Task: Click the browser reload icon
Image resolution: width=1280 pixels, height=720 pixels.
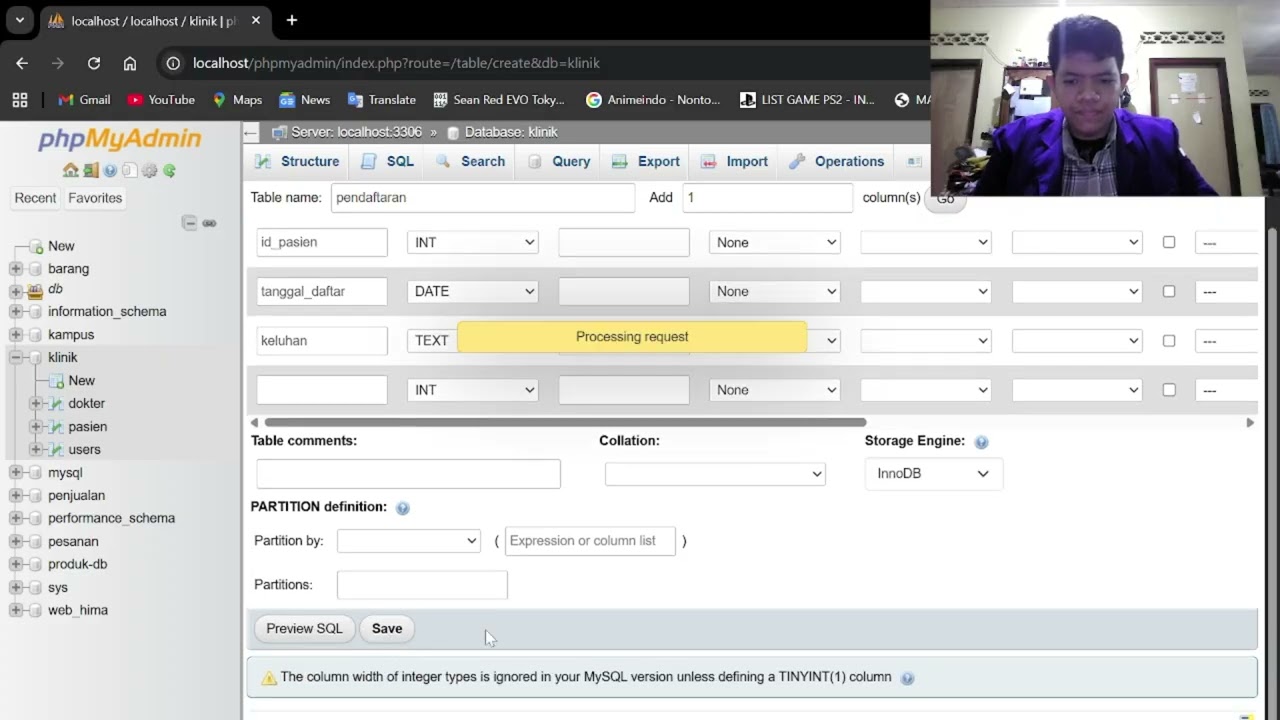Action: 94,63
